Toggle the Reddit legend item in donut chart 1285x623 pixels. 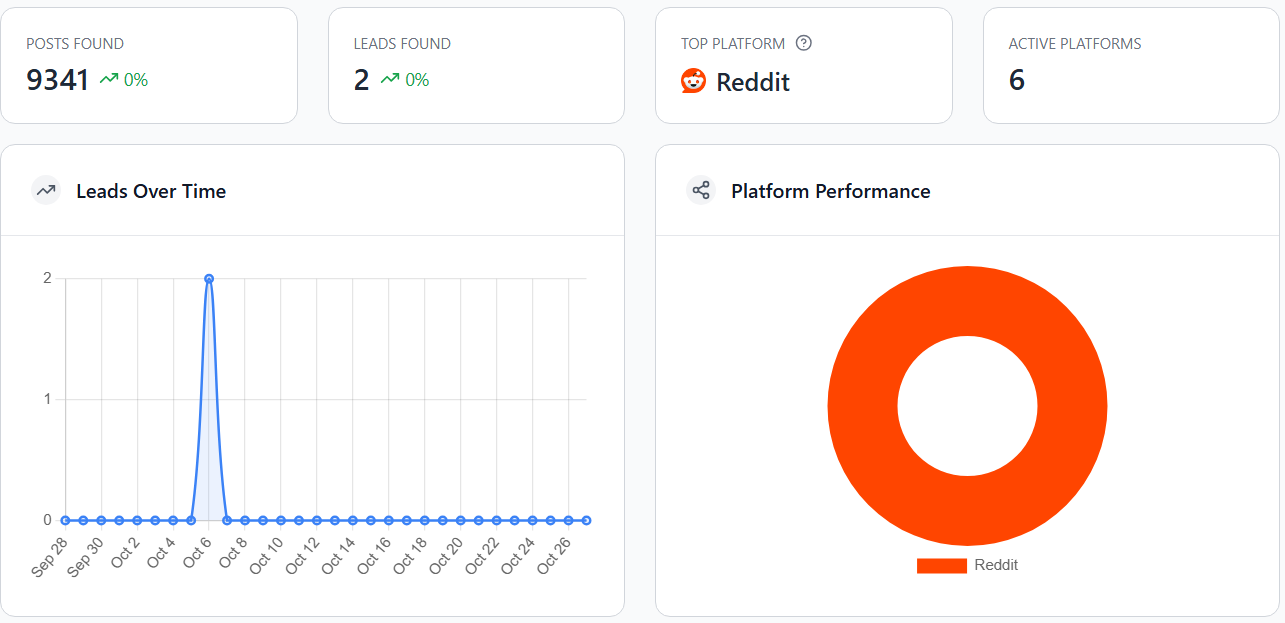[x=967, y=565]
